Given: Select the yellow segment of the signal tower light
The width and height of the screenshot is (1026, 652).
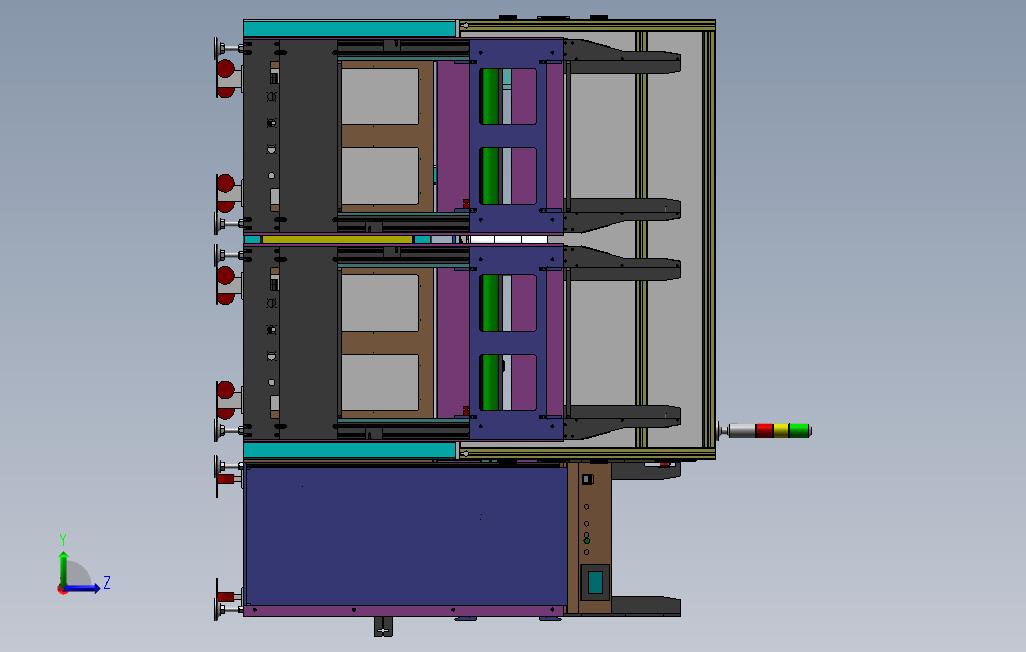Looking at the screenshot, I should point(781,431).
